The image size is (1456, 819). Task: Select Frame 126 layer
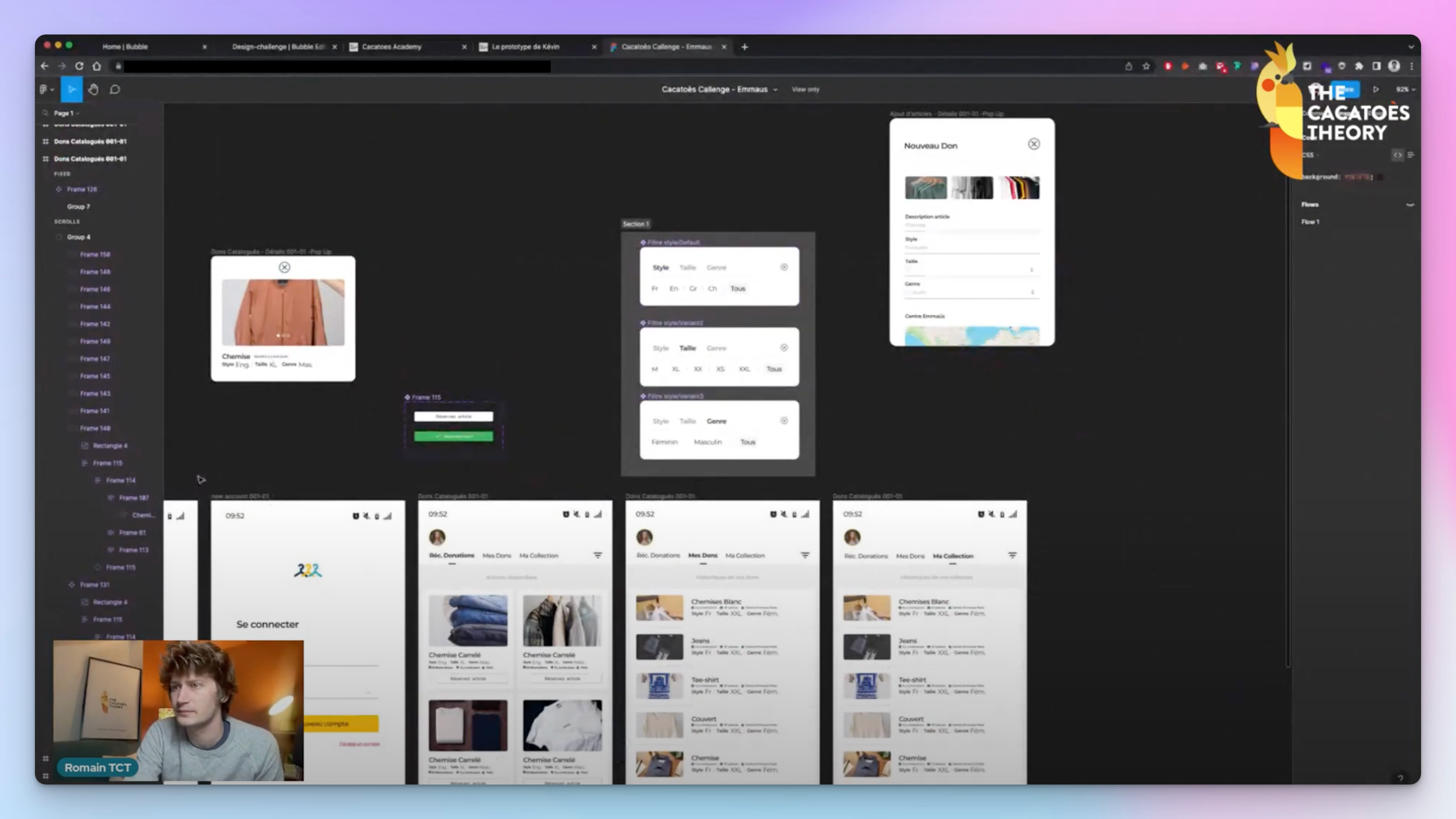tap(82, 189)
